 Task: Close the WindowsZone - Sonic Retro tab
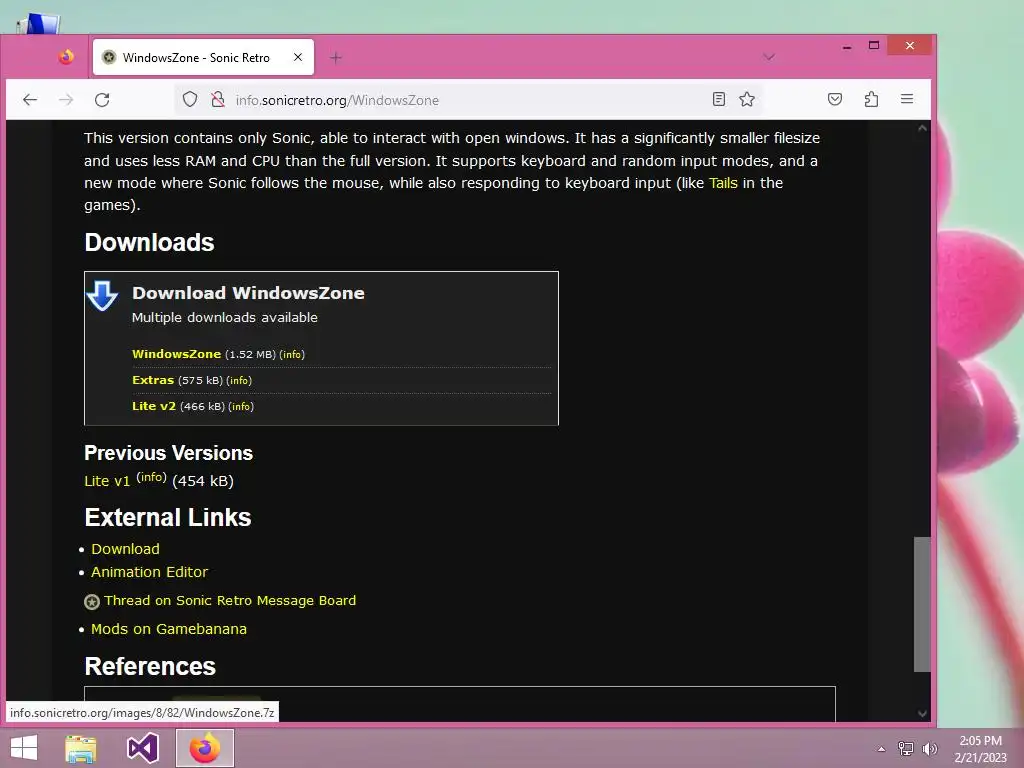tap(298, 57)
